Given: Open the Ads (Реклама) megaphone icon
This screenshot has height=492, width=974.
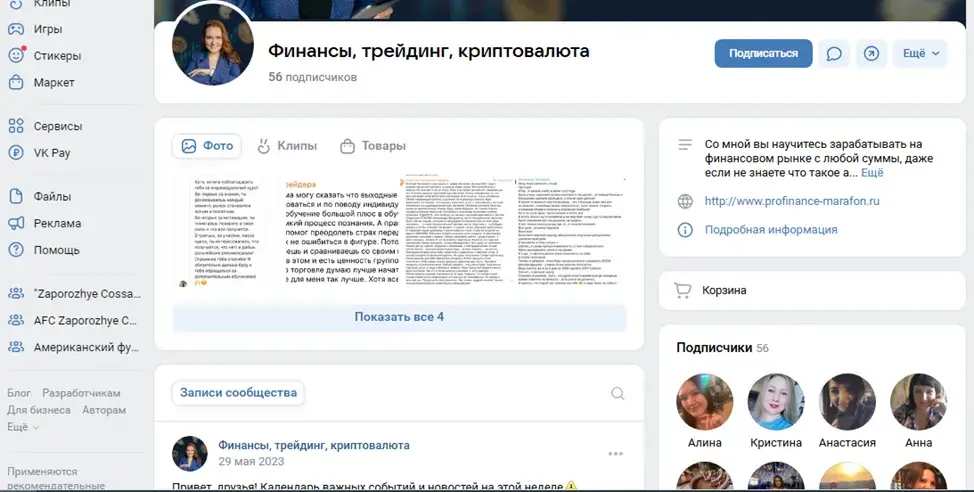Looking at the screenshot, I should tap(16, 223).
